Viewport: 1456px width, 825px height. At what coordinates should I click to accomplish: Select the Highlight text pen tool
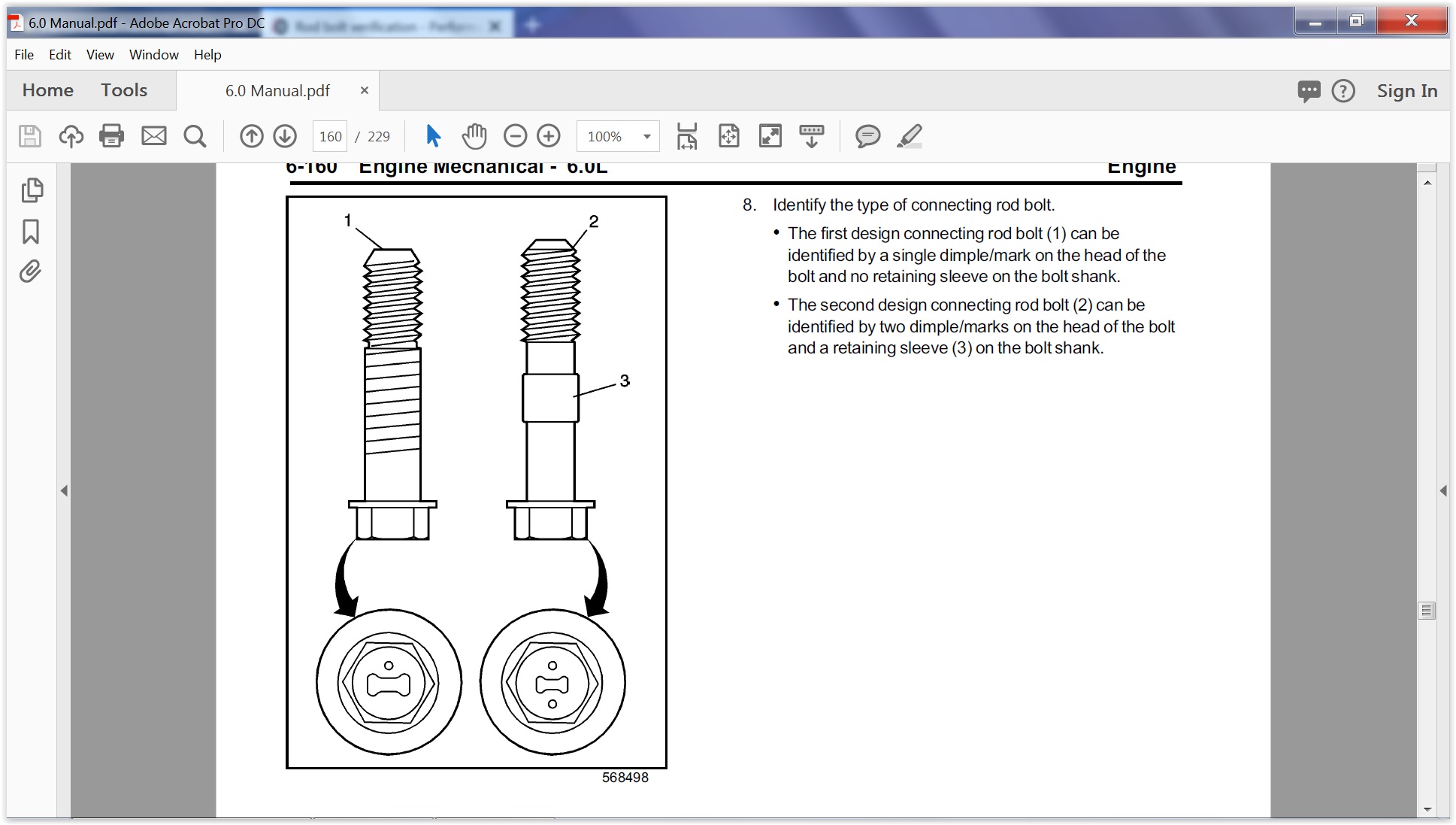910,136
